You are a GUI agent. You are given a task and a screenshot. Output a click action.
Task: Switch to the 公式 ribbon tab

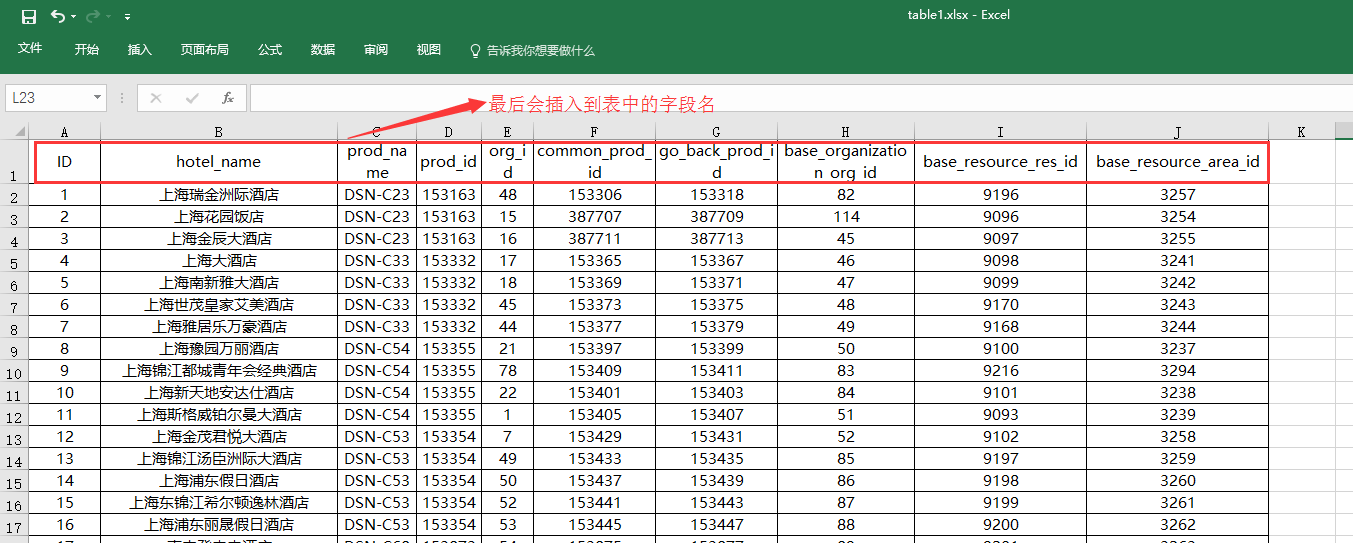(270, 49)
